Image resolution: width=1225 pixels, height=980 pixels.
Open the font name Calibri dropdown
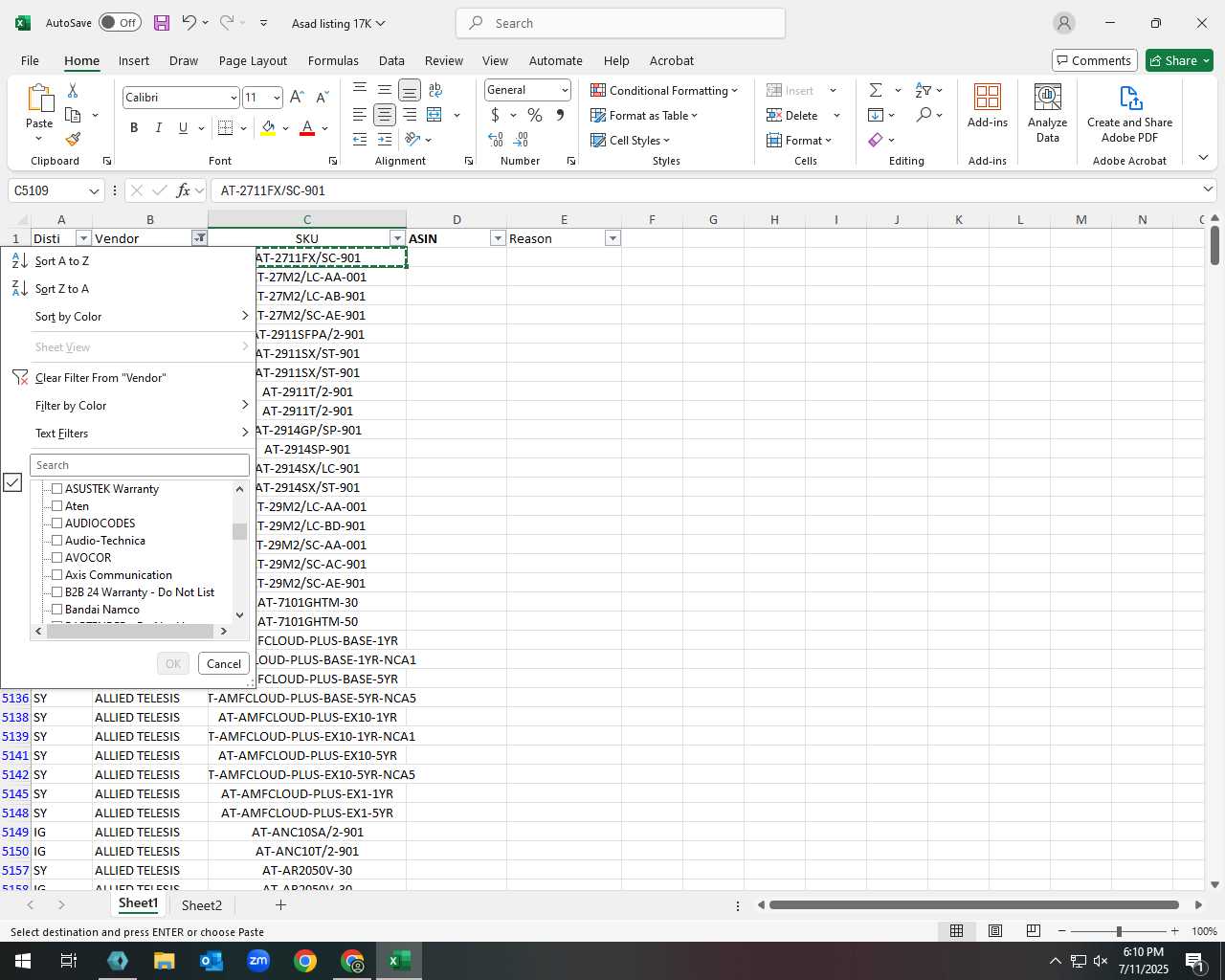coord(234,98)
